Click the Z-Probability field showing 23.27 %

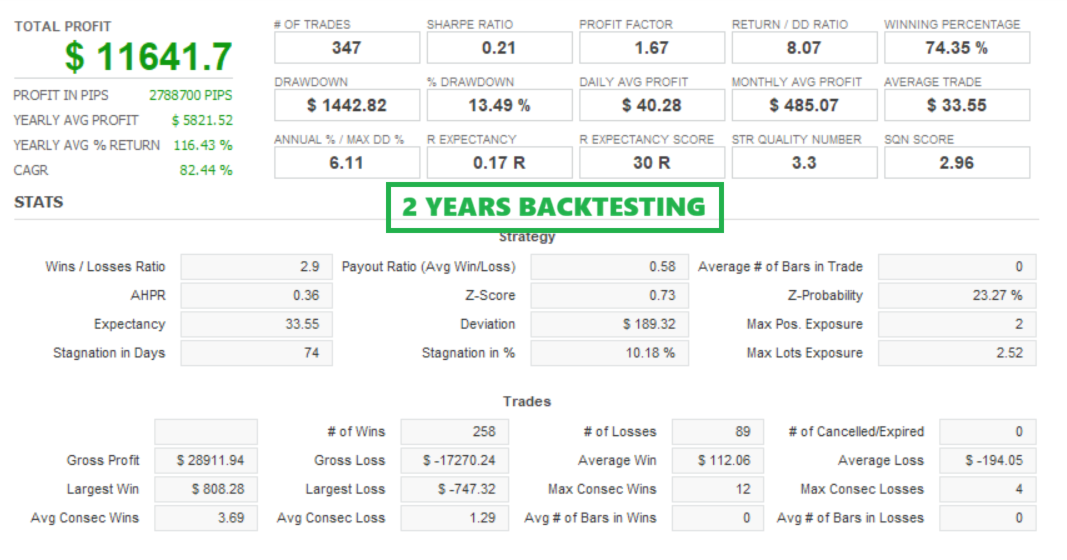tap(957, 295)
